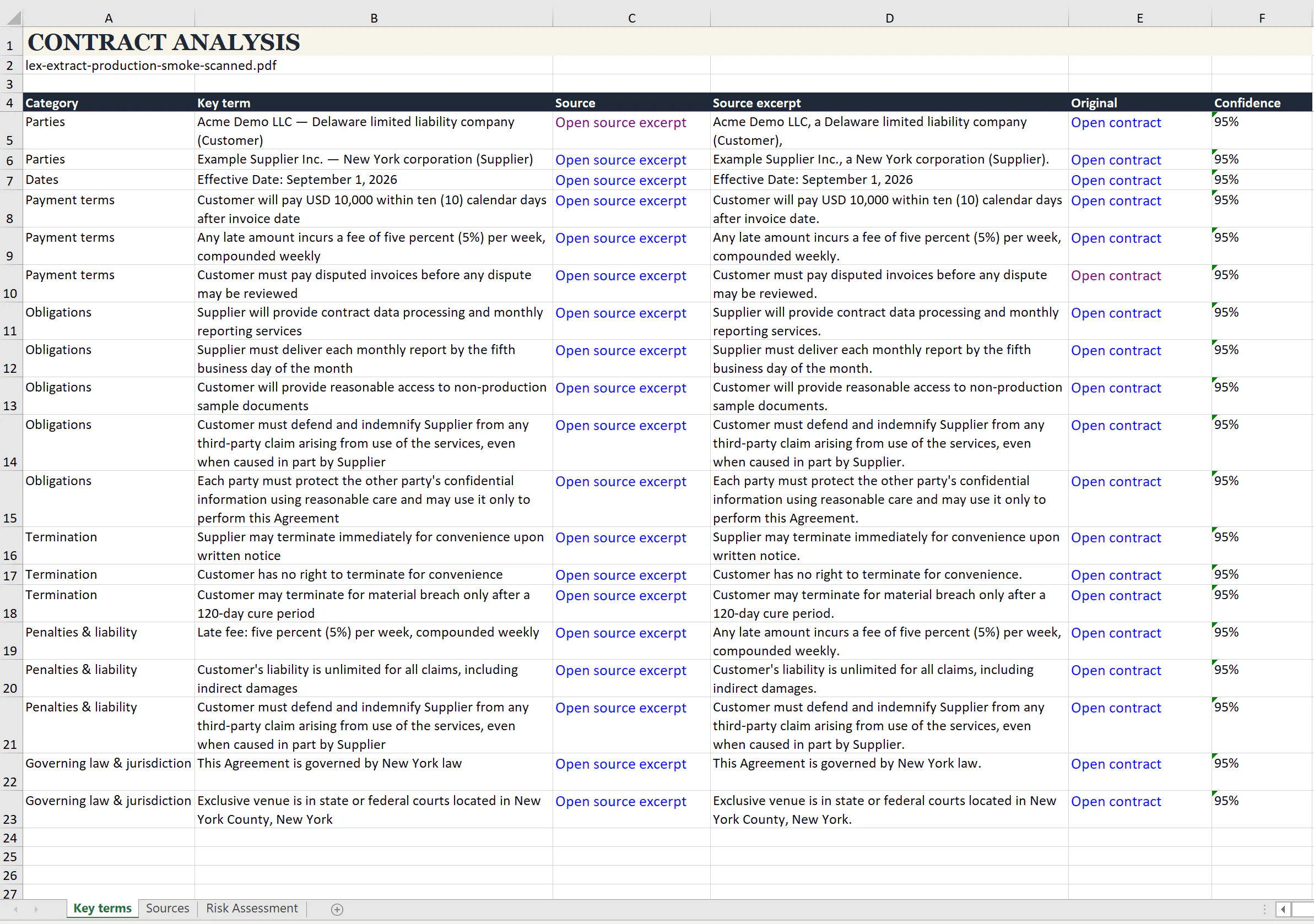This screenshot has width=1314, height=924.
Task: Select the Original header cell
Action: [x=1140, y=103]
